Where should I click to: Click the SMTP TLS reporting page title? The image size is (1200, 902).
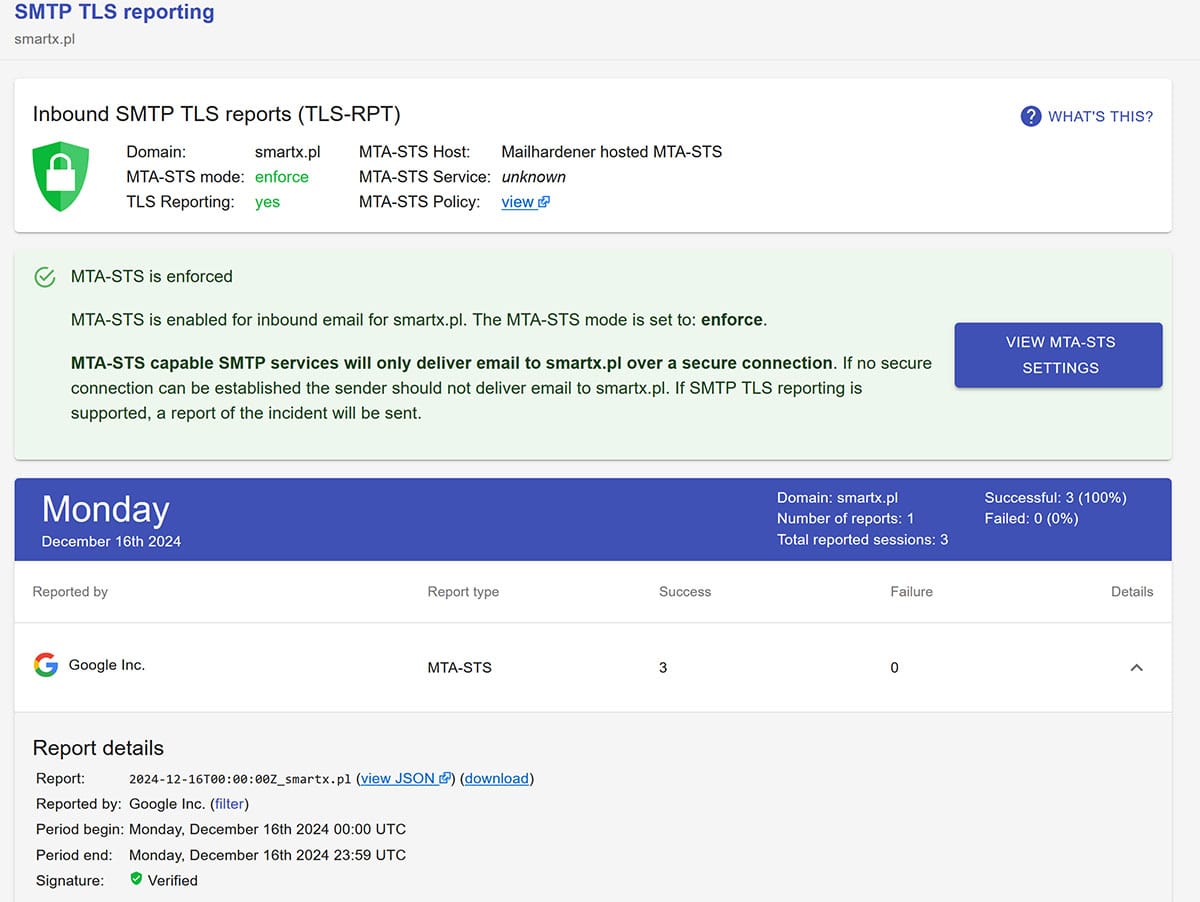114,13
